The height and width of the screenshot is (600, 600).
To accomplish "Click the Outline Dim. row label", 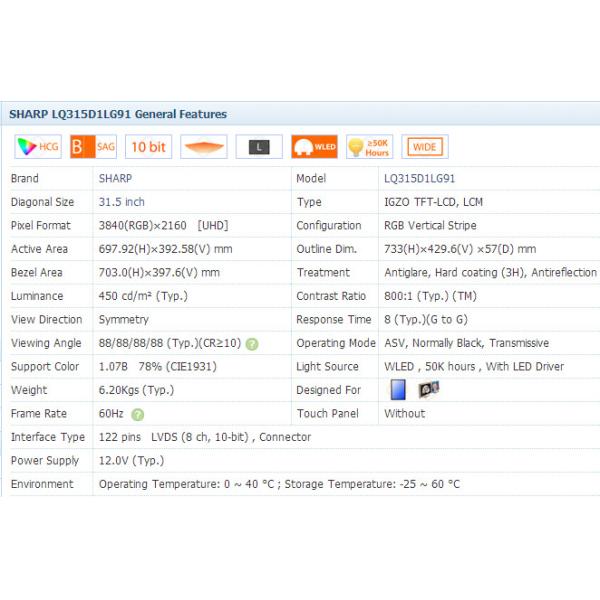I will pos(327,249).
